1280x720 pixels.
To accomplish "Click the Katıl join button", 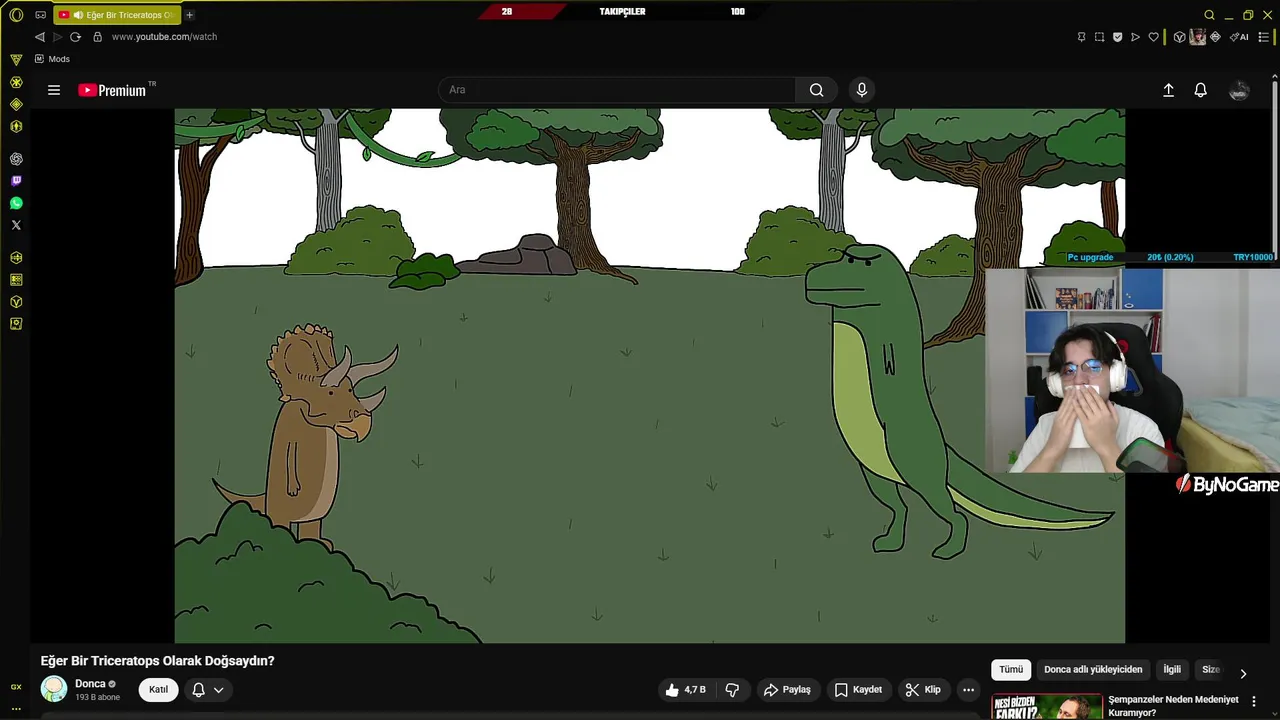I will 159,689.
